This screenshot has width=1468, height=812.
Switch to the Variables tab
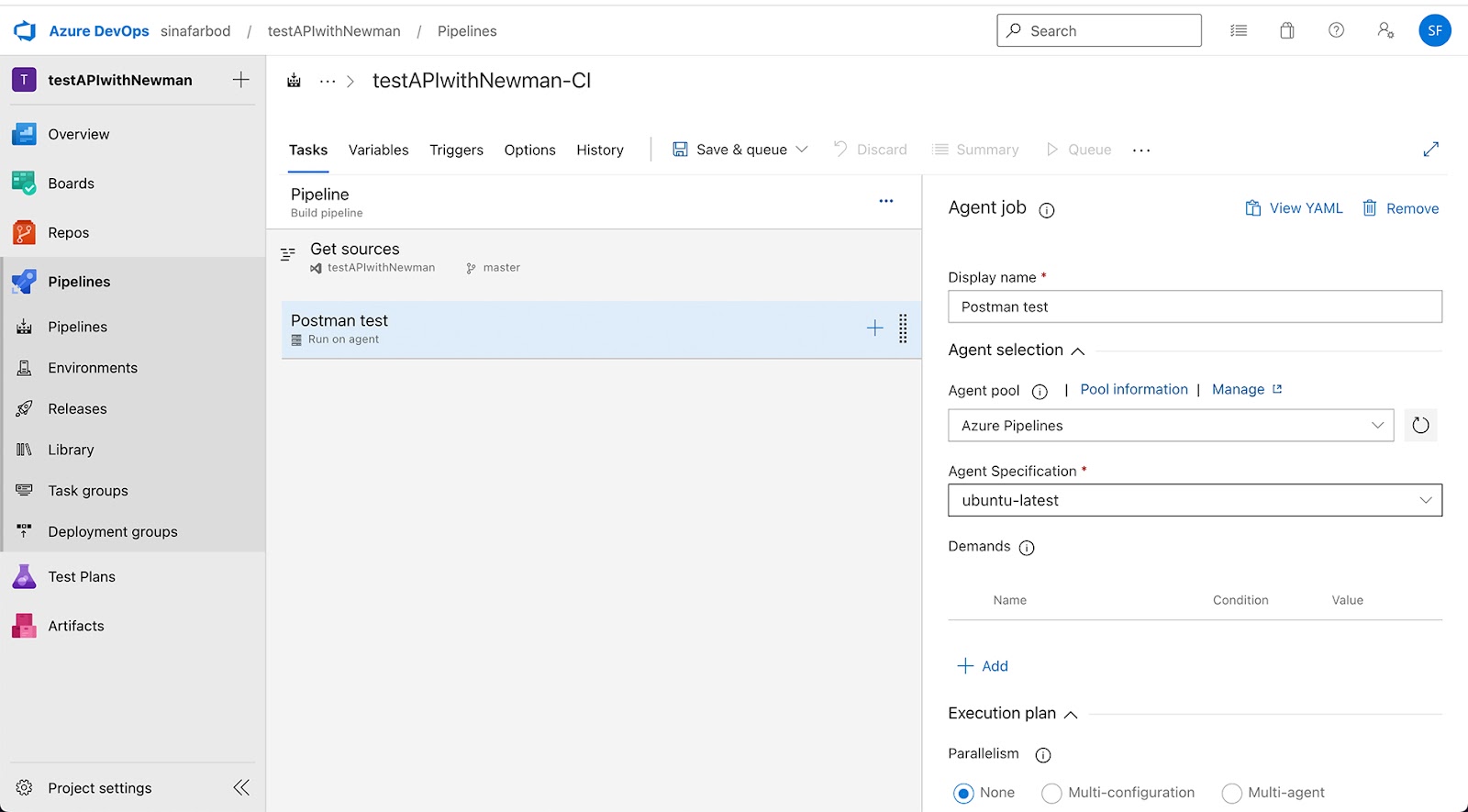pos(379,150)
